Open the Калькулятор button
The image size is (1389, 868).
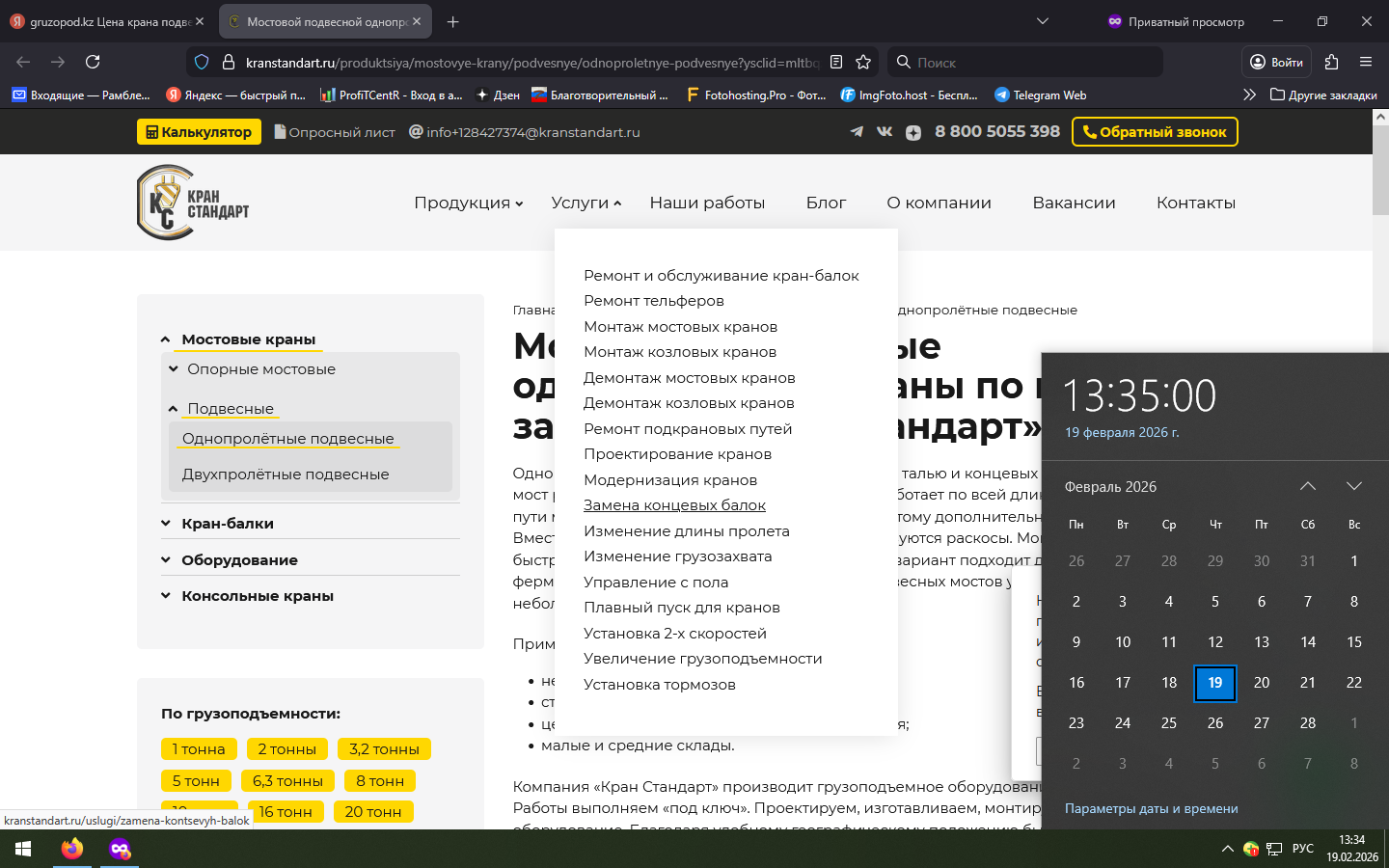[x=199, y=132]
